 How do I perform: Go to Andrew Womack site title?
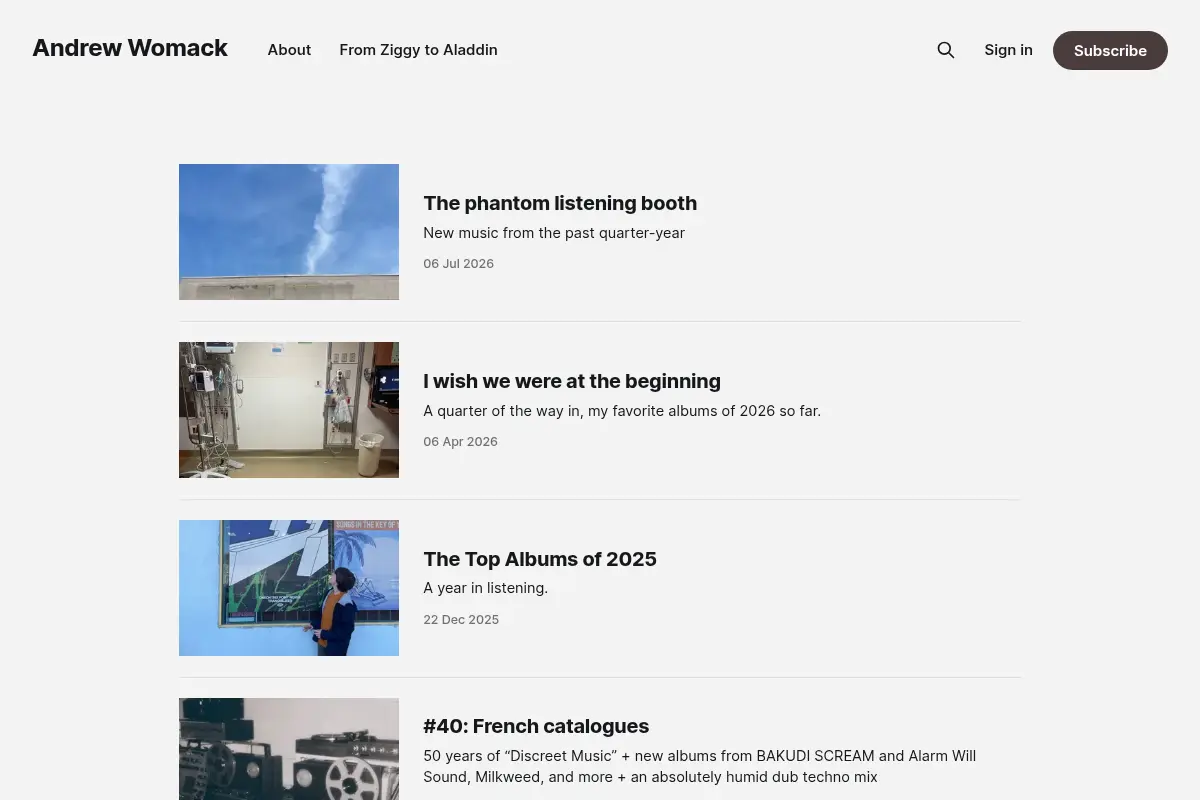tap(130, 48)
